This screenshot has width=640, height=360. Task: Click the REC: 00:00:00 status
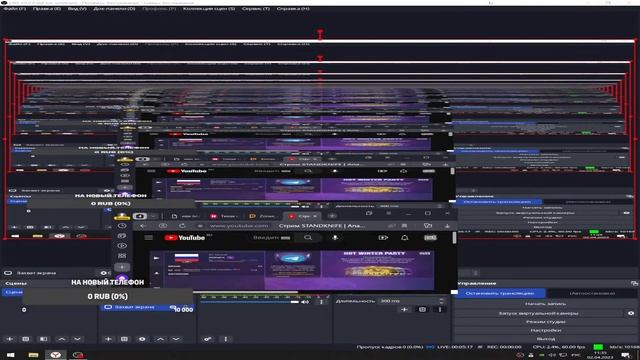click(504, 347)
